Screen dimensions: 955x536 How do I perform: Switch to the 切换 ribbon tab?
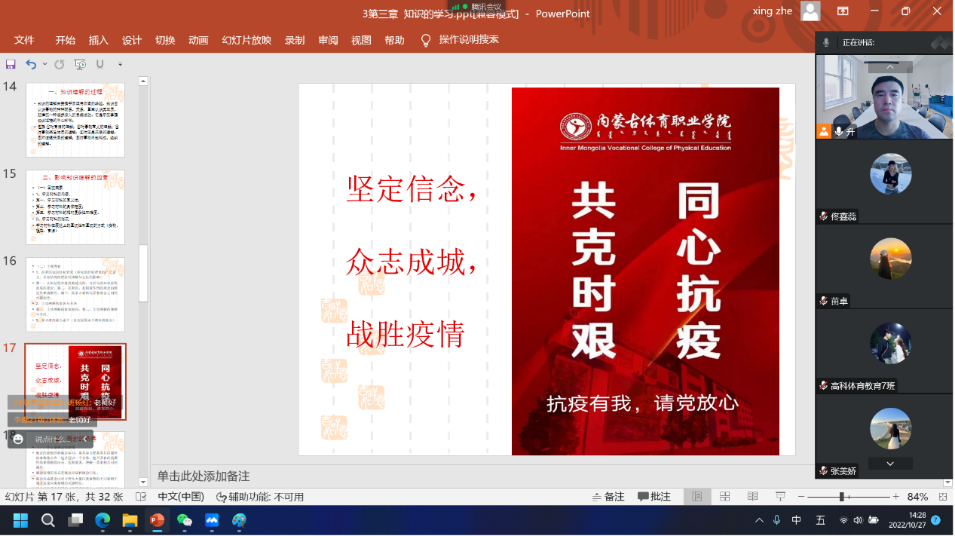165,40
